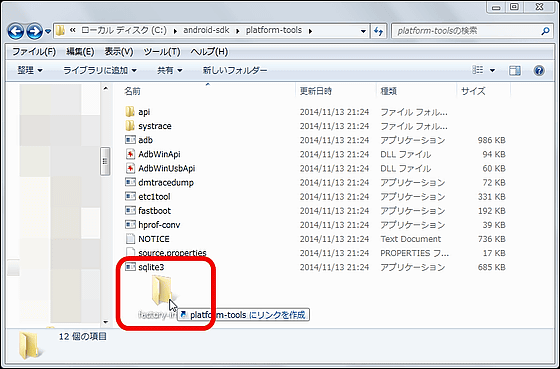The image size is (560, 369).
Task: Open address bar history dropdown
Action: click(363, 31)
